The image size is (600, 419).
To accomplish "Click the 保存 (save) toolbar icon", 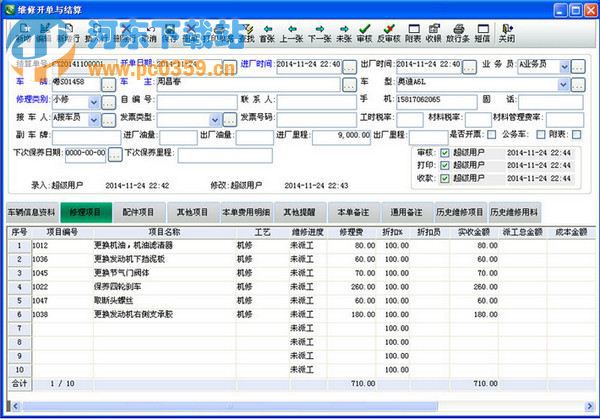I will (x=170, y=33).
